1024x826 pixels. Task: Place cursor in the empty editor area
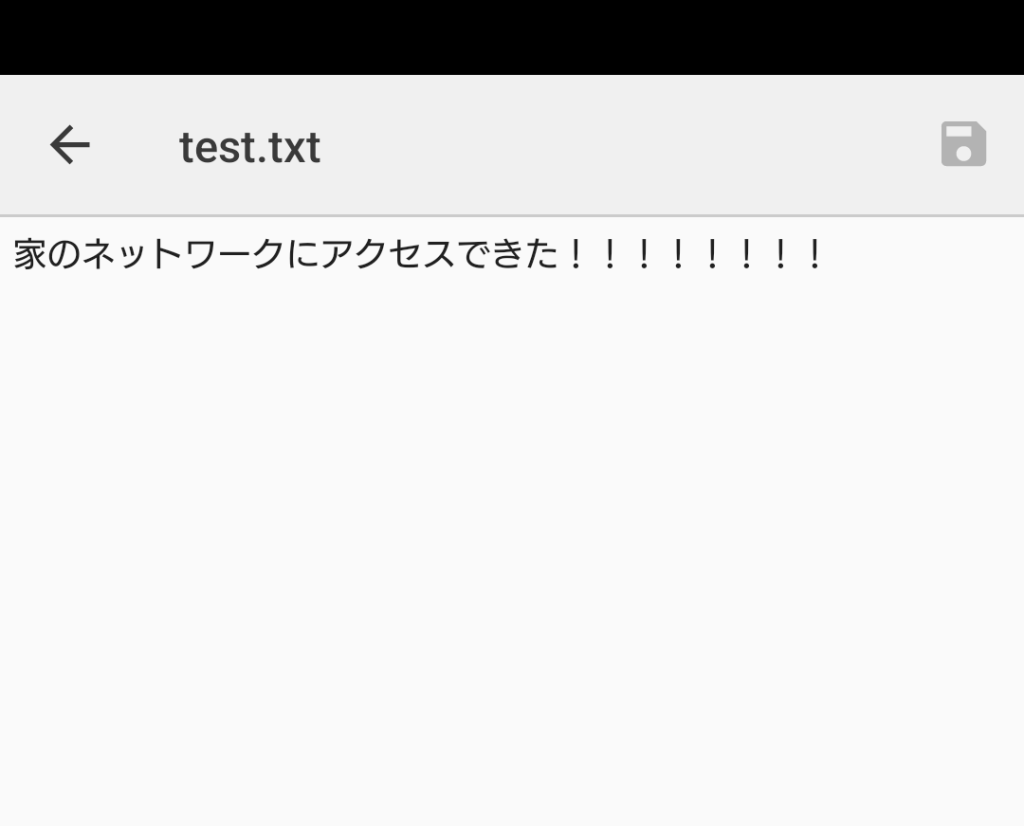click(512, 550)
